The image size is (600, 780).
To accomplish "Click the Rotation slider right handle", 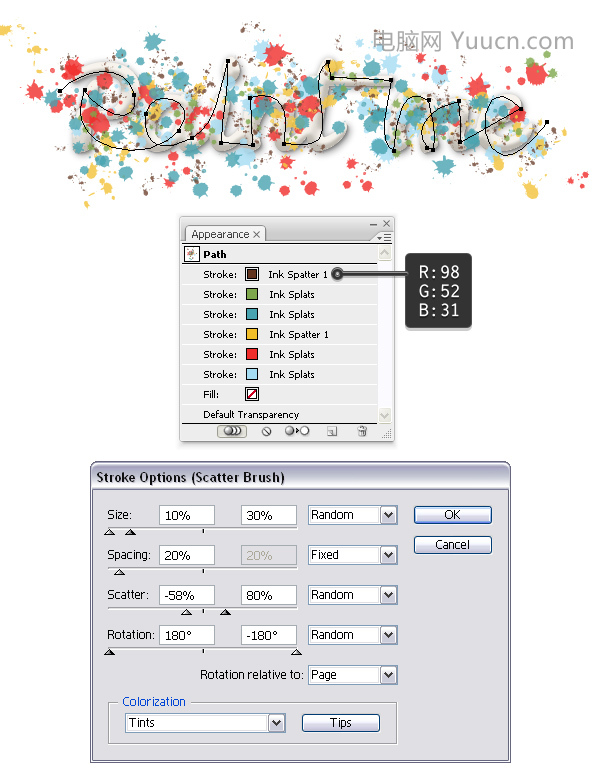I will click(297, 652).
